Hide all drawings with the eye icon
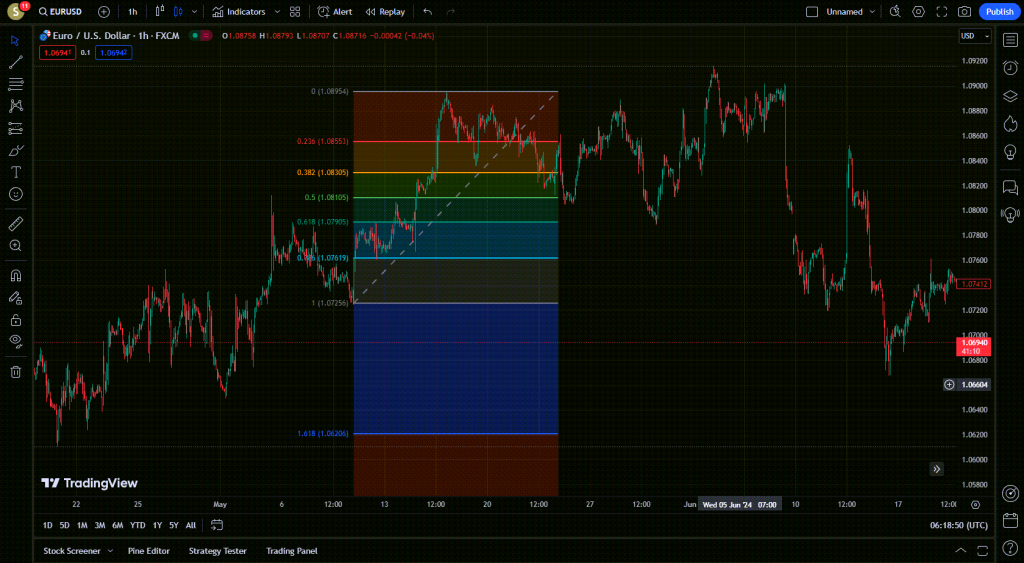This screenshot has height=563, width=1024. click(15, 341)
